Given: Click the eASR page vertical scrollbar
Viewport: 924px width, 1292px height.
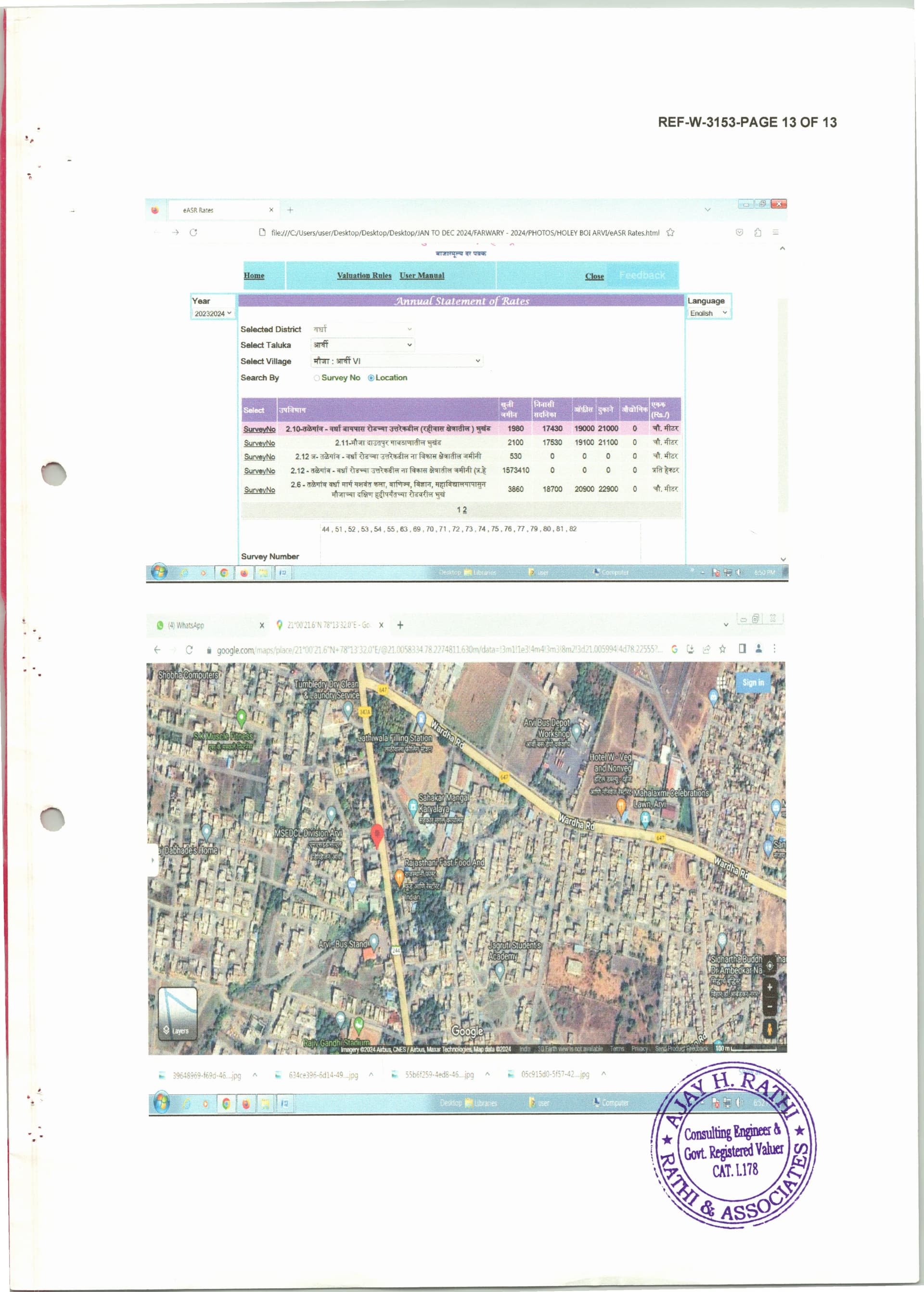Looking at the screenshot, I should pyautogui.click(x=783, y=404).
